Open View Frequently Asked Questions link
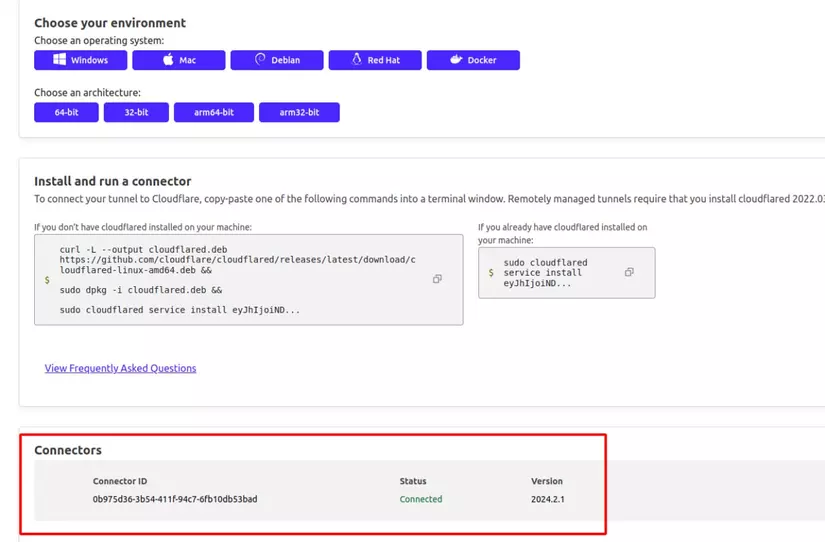The height and width of the screenshot is (542, 825). coord(120,368)
